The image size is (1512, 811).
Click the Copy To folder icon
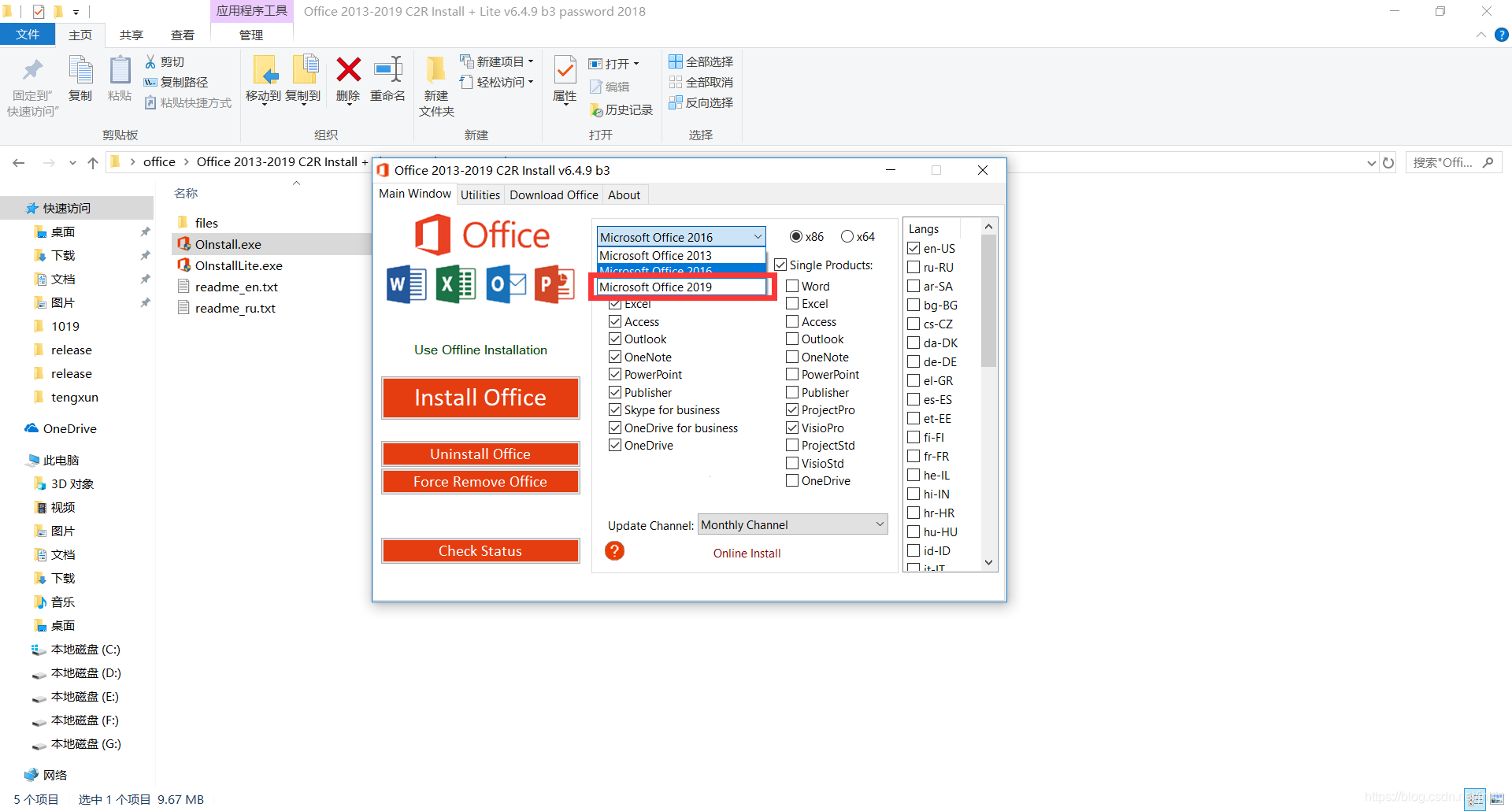(304, 69)
